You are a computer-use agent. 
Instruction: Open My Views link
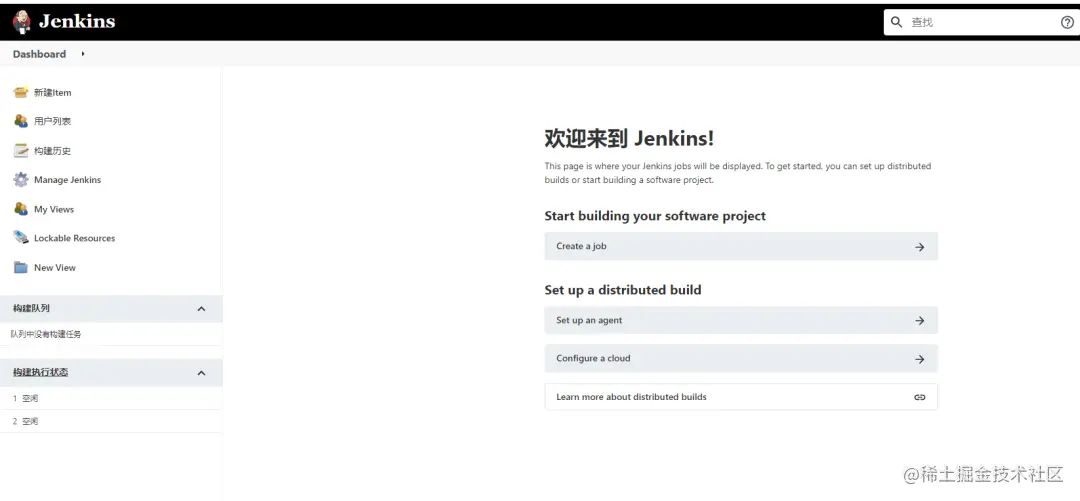pos(54,209)
